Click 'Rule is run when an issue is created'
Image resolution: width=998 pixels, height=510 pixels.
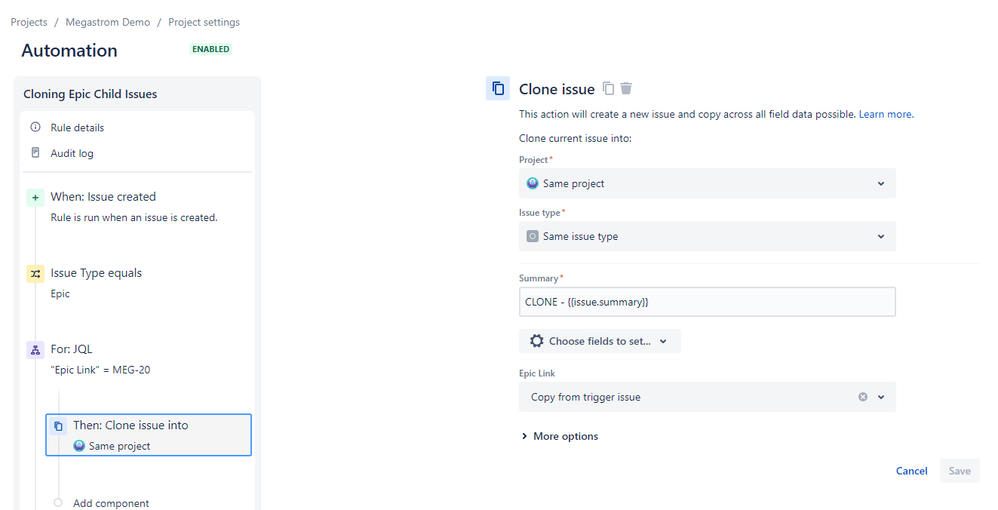[134, 217]
